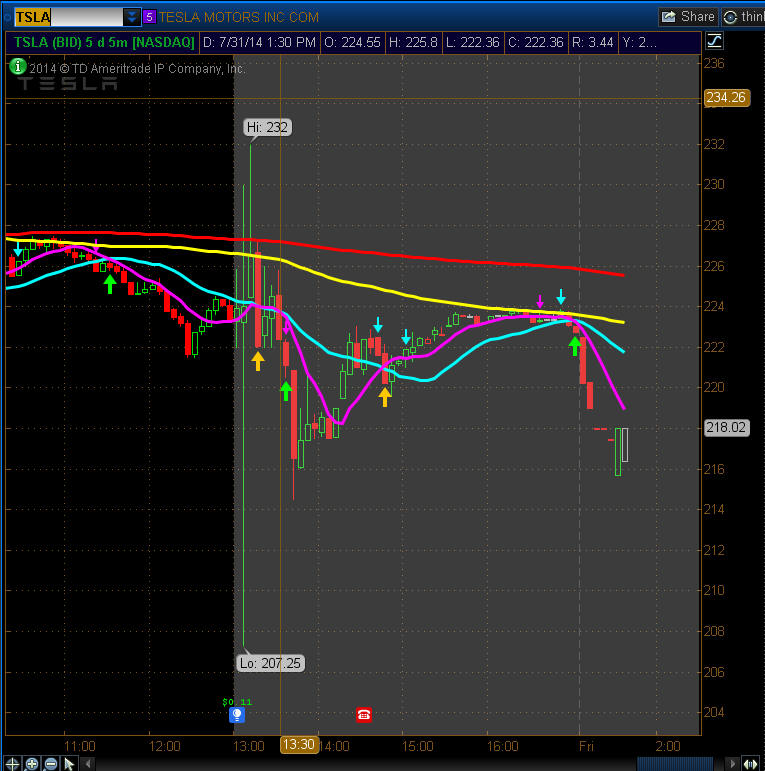Click the Share button
Image resolution: width=765 pixels, height=771 pixels.
tap(688, 17)
